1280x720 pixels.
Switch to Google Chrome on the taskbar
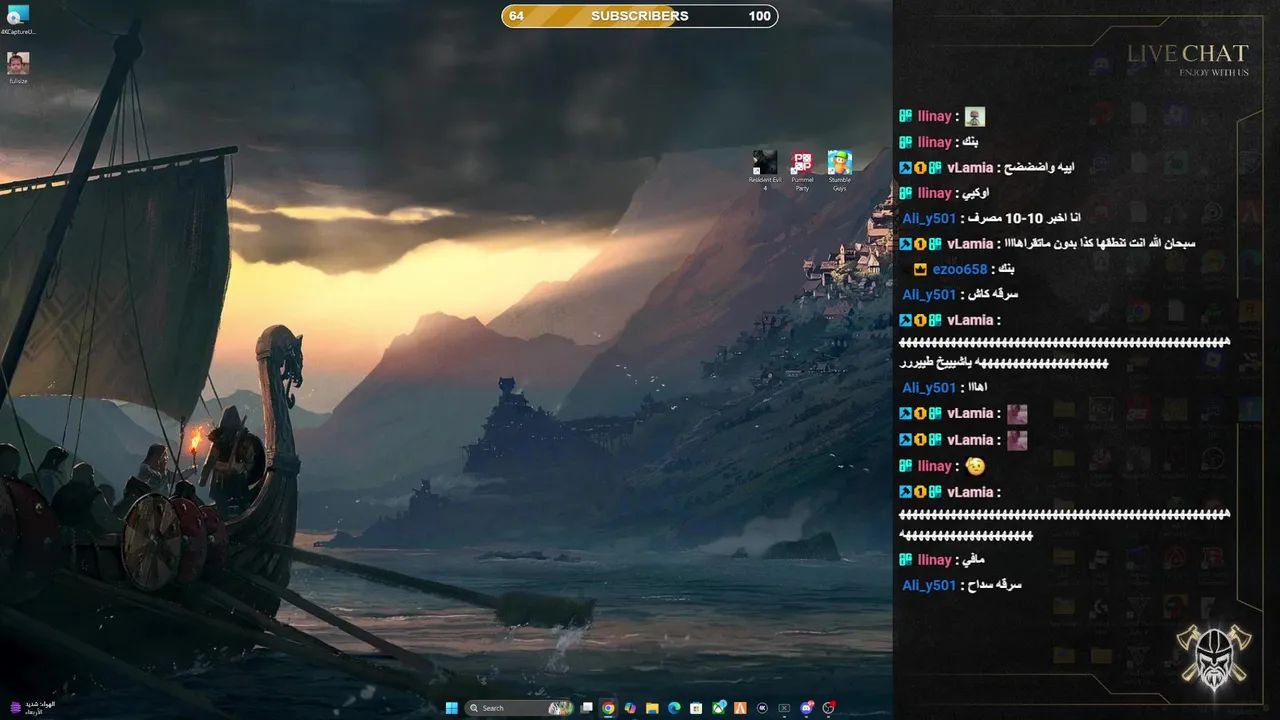(x=608, y=708)
